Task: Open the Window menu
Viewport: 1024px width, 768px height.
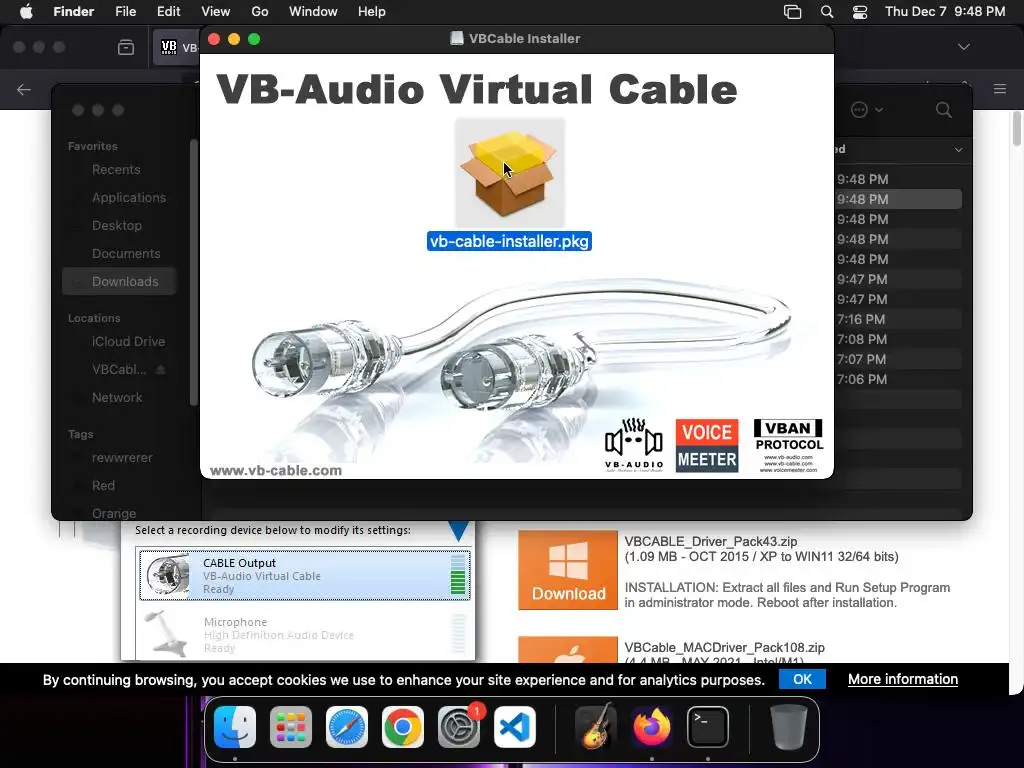Action: click(x=313, y=12)
